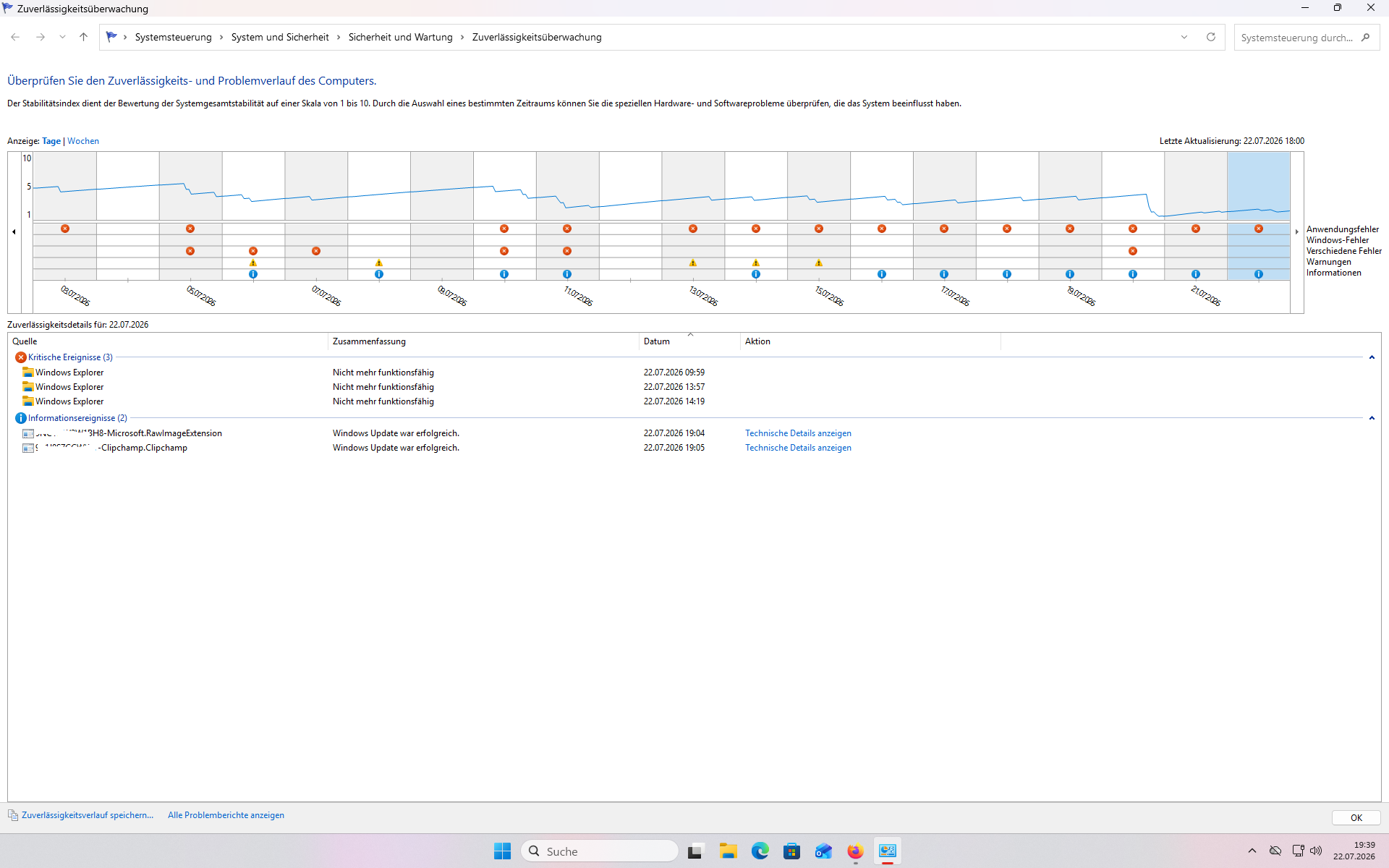Image resolution: width=1389 pixels, height=868 pixels.
Task: Show technical details for Clipchamp update
Action: click(x=798, y=448)
